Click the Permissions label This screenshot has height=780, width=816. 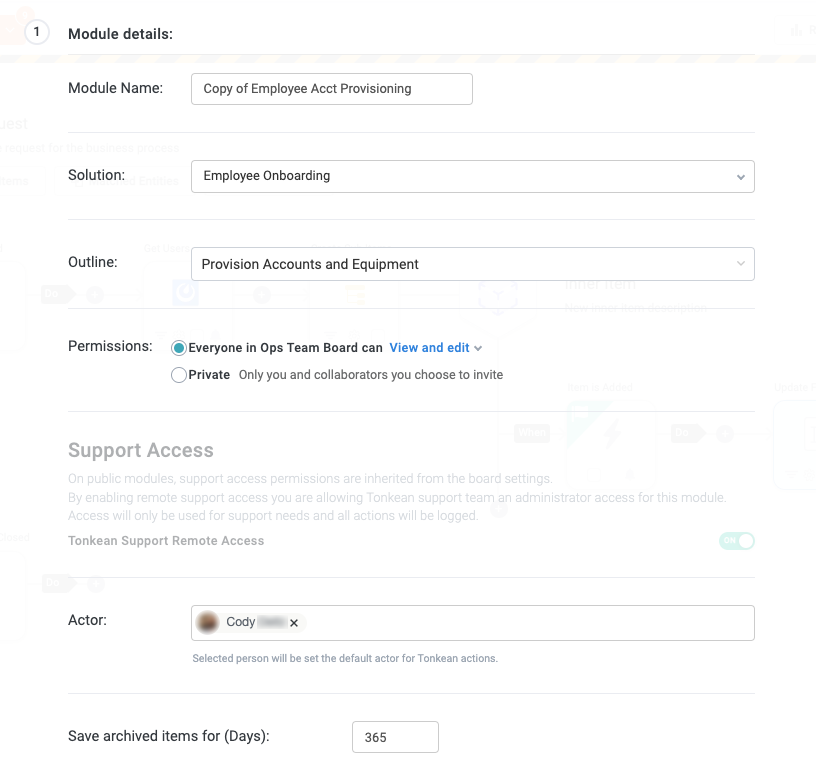point(110,346)
